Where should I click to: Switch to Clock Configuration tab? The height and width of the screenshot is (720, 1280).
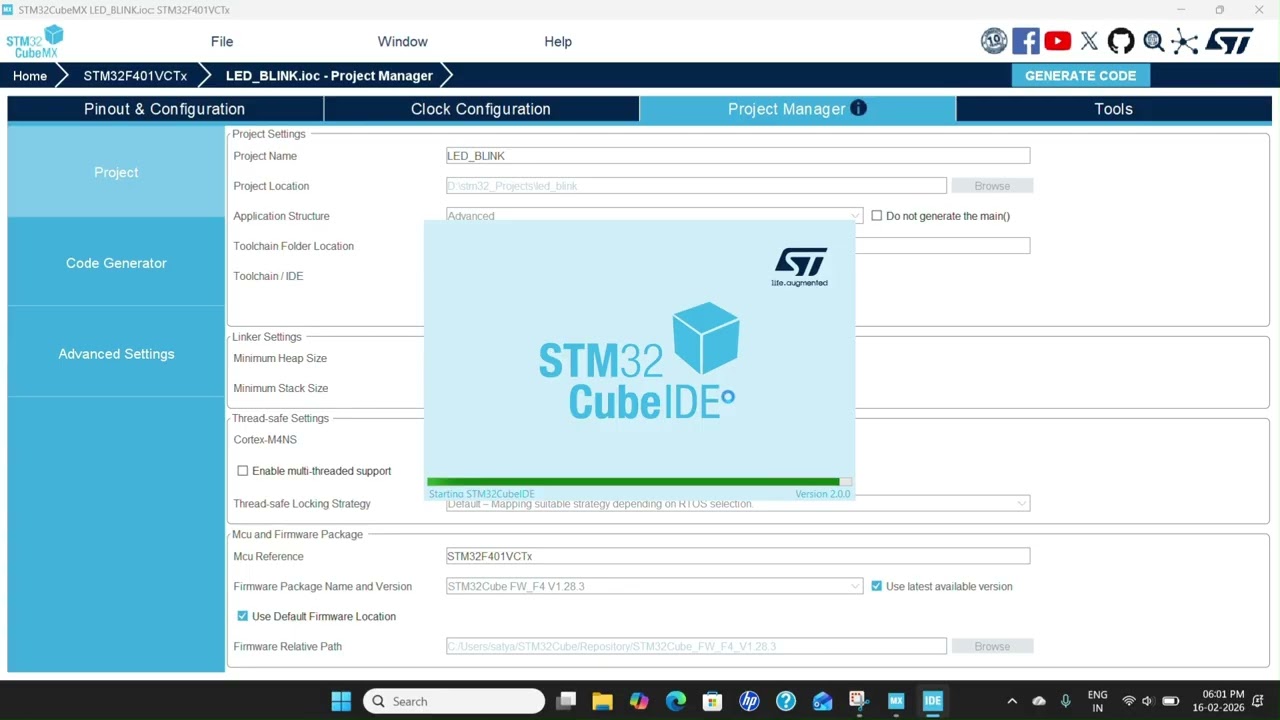point(481,109)
